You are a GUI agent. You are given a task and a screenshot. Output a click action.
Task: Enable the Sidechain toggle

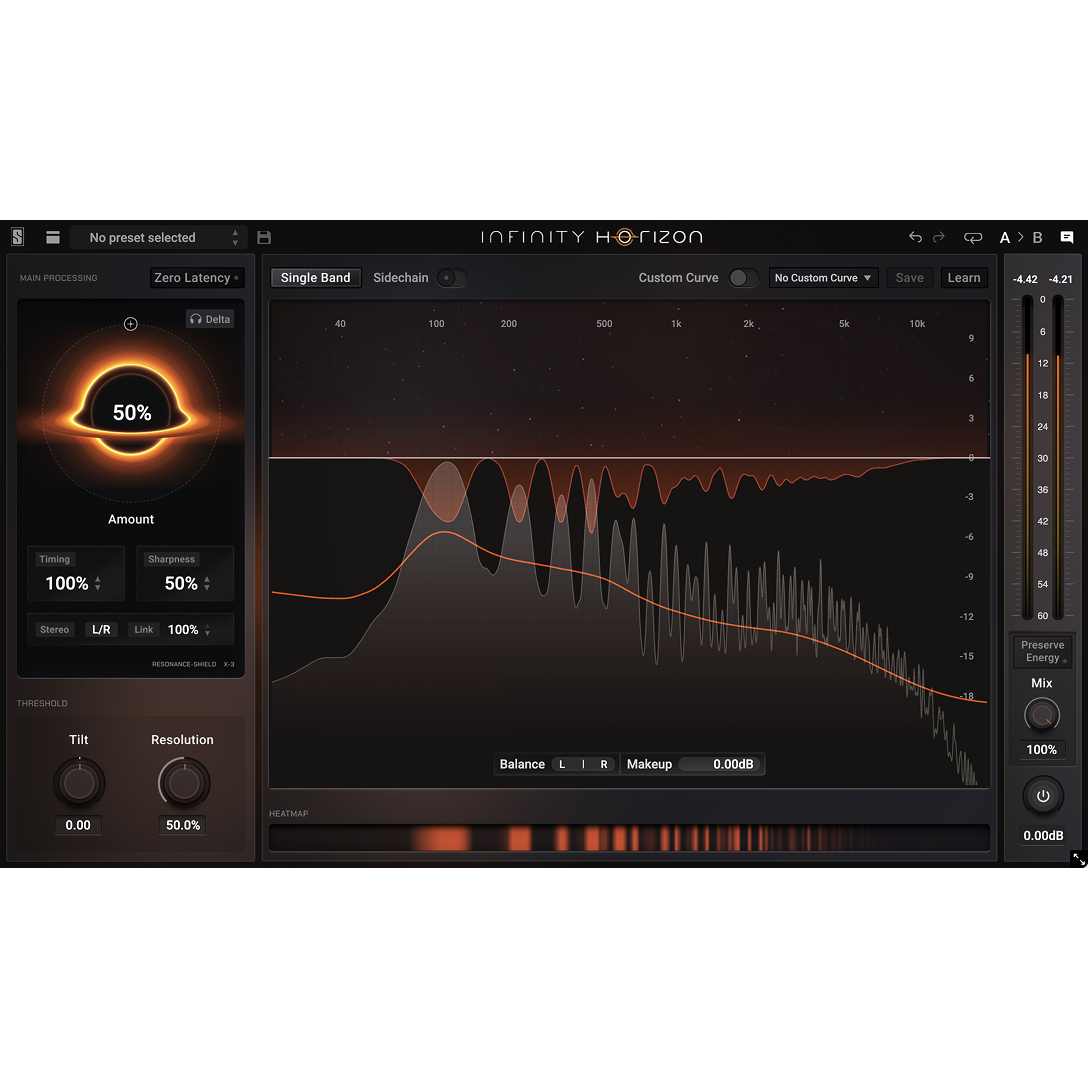click(x=451, y=278)
